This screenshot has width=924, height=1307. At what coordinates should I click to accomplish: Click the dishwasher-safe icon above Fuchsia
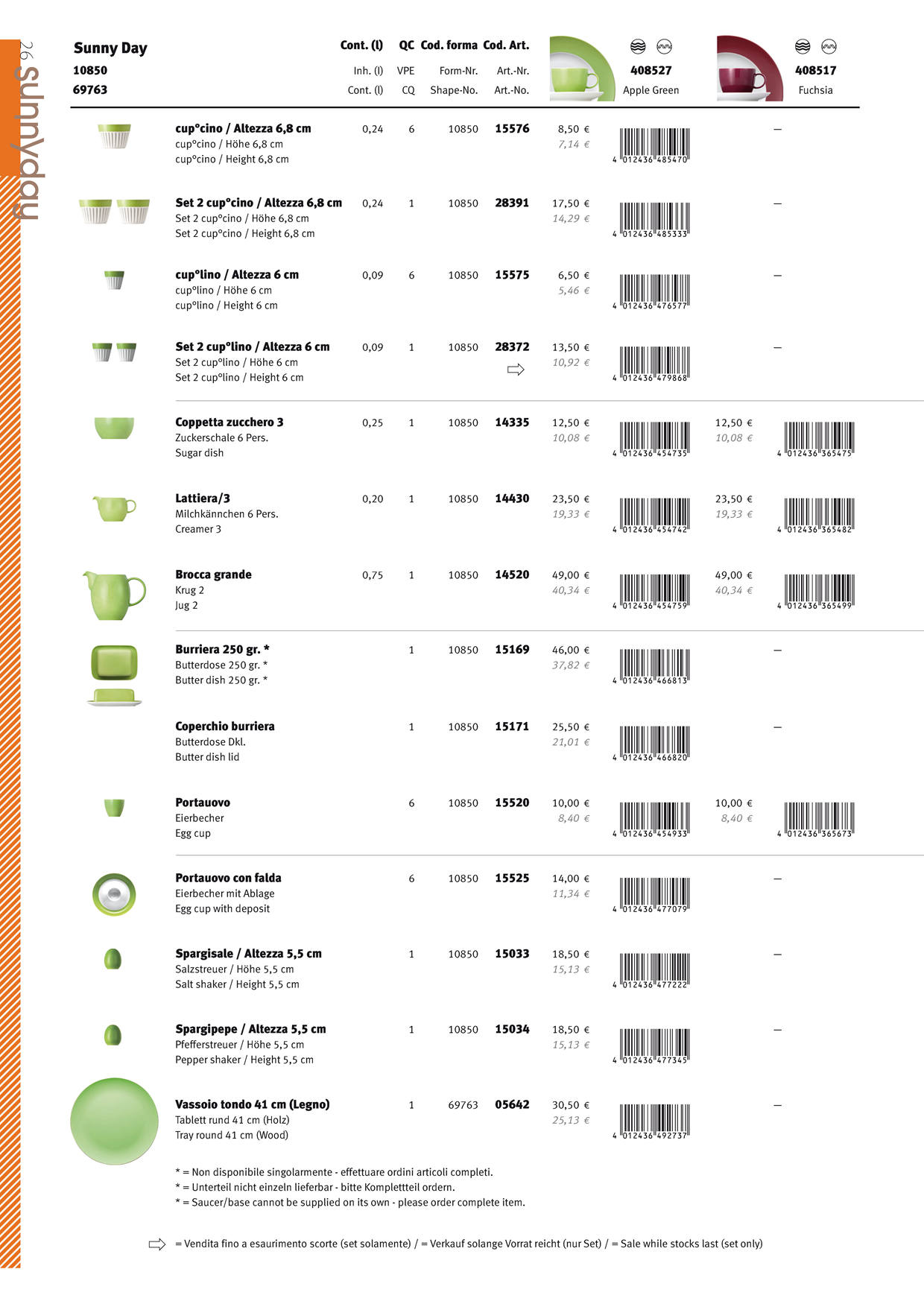point(803,47)
